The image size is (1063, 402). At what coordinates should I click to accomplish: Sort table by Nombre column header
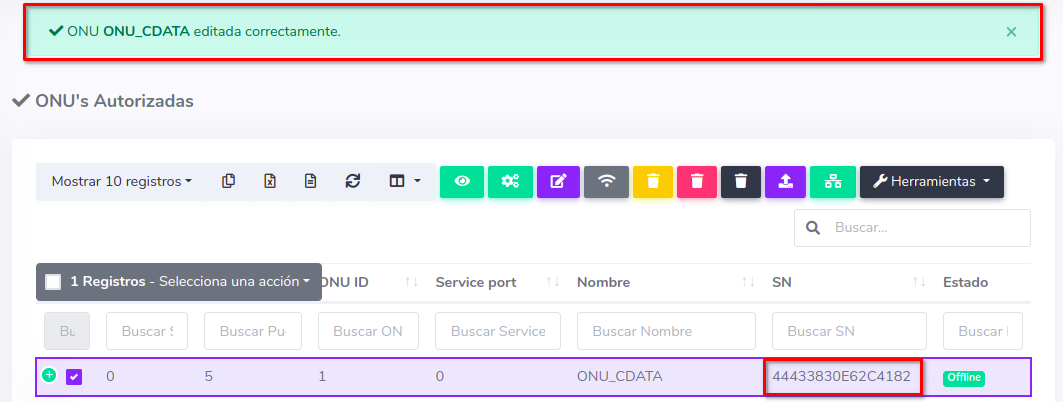tap(603, 282)
